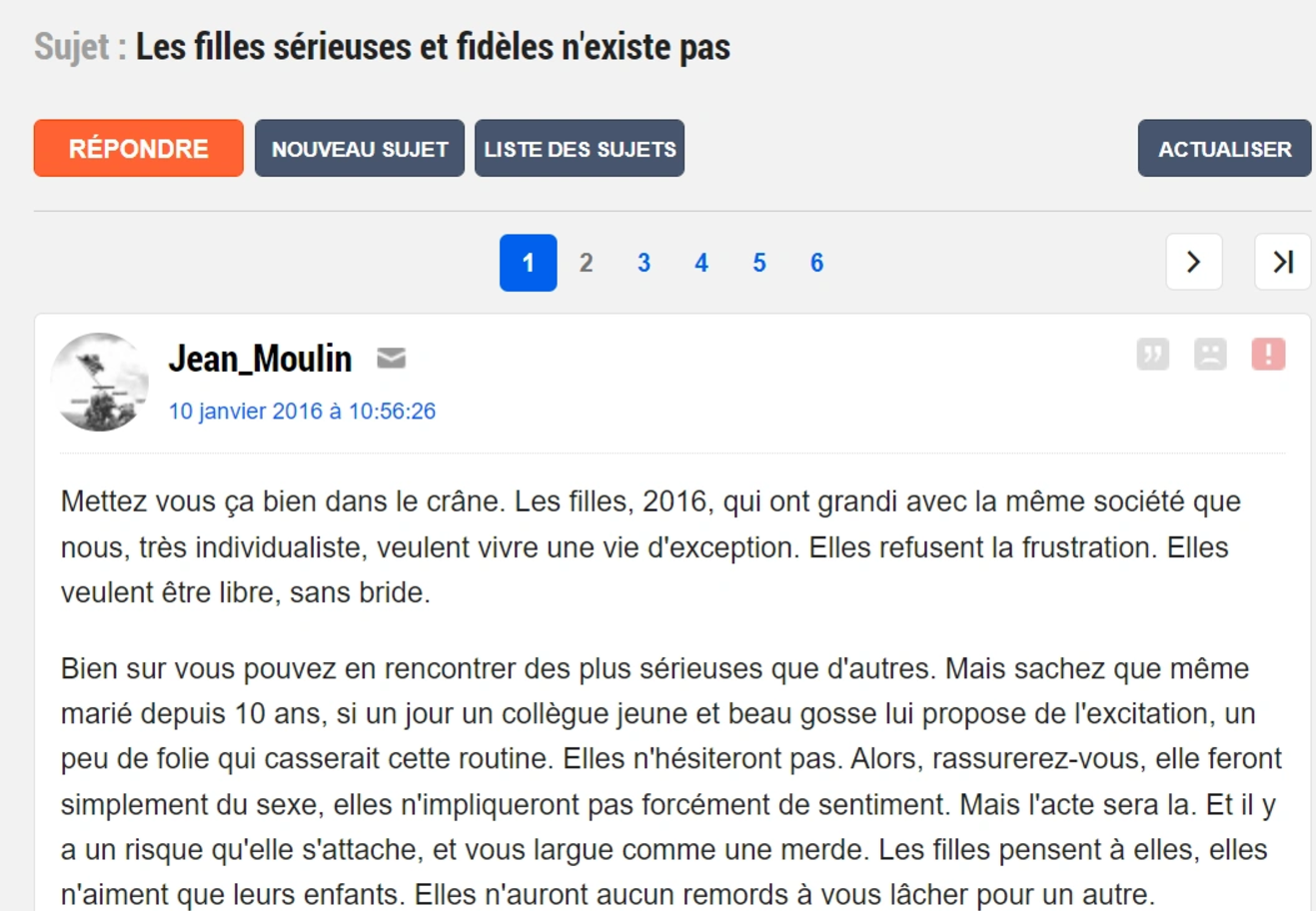
Task: Go to page 3
Action: pos(644,263)
